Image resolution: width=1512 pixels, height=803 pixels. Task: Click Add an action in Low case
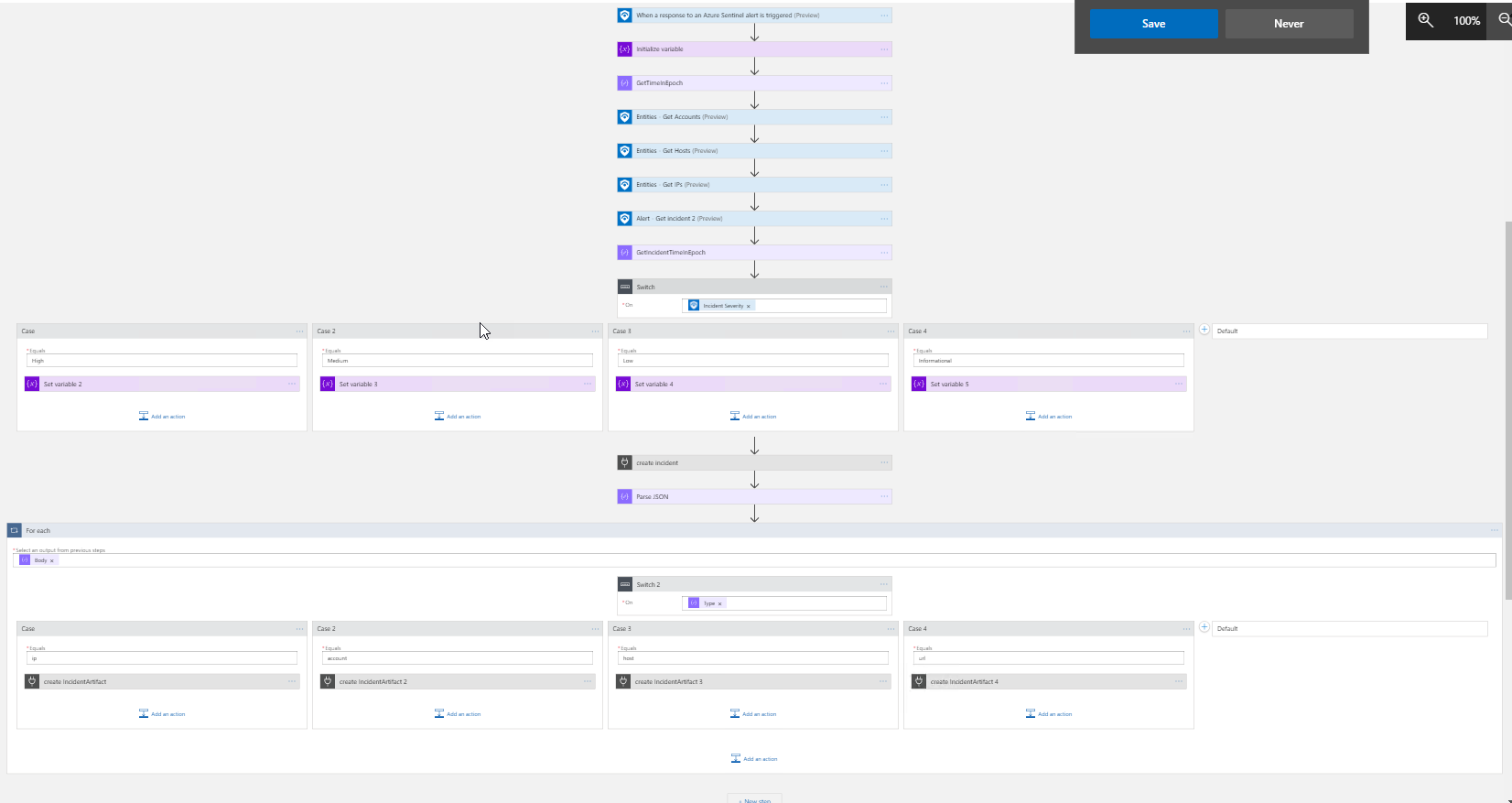753,417
